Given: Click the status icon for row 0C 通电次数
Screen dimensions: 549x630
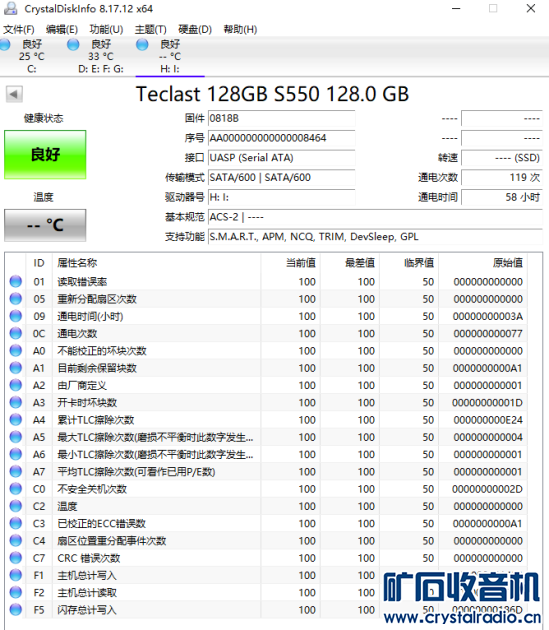Looking at the screenshot, I should 16,333.
